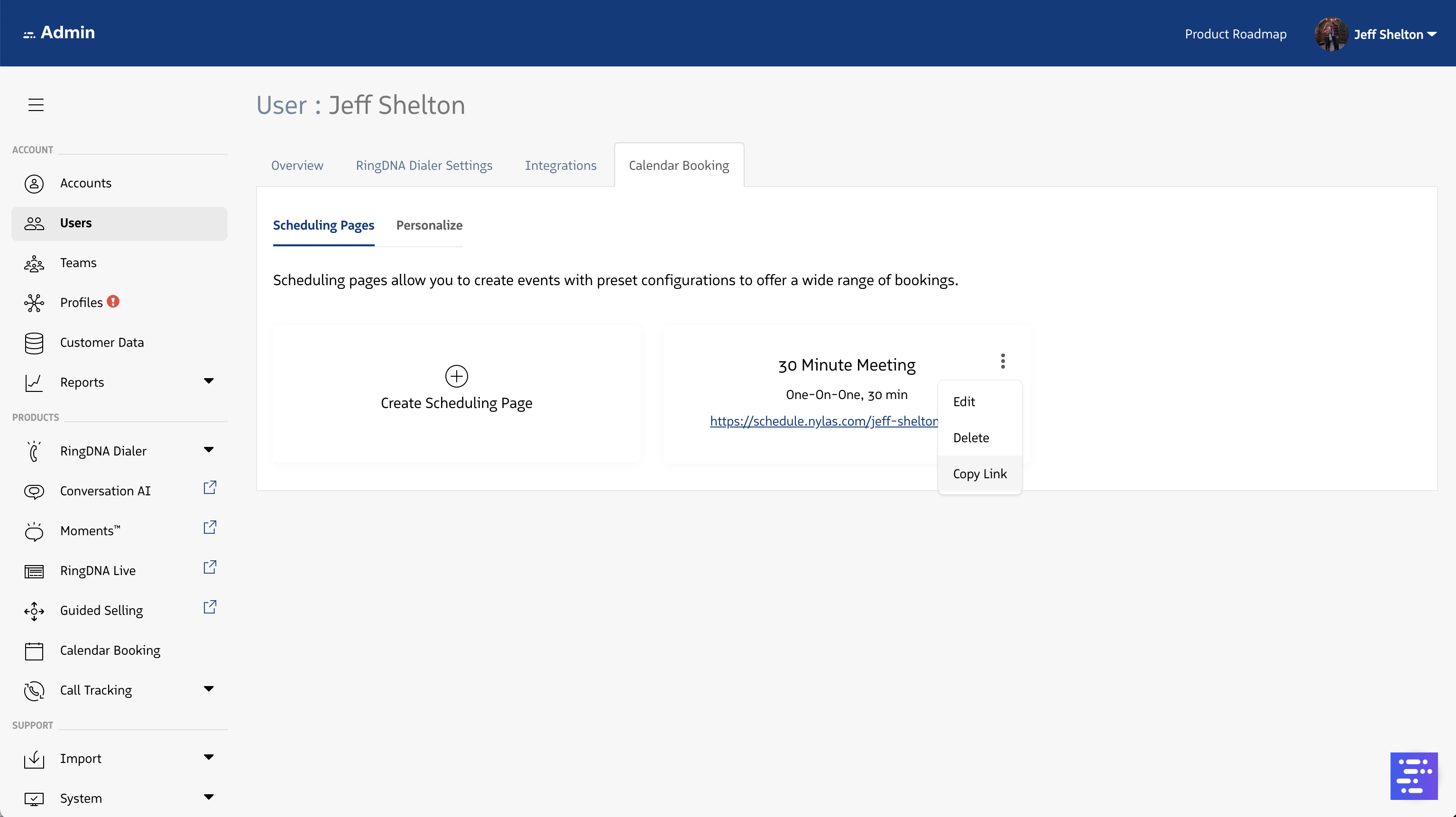Click the hamburger menu icon
Screen dimensions: 1456x817
tap(36, 104)
